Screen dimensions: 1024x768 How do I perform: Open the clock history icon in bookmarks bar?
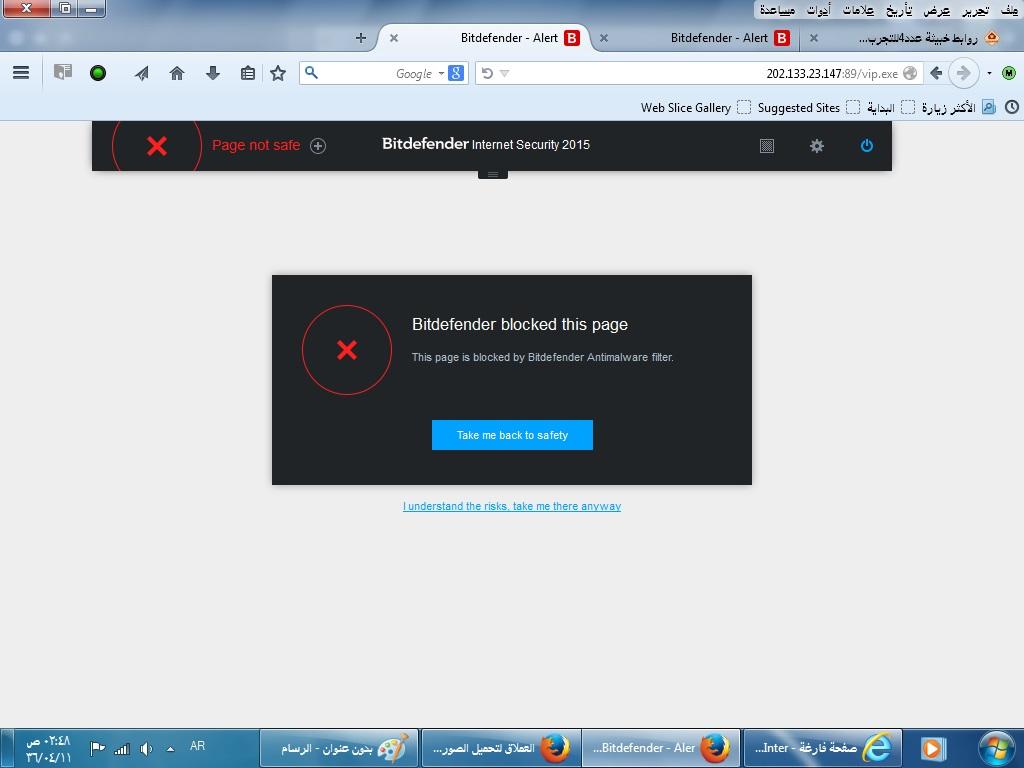point(1012,107)
